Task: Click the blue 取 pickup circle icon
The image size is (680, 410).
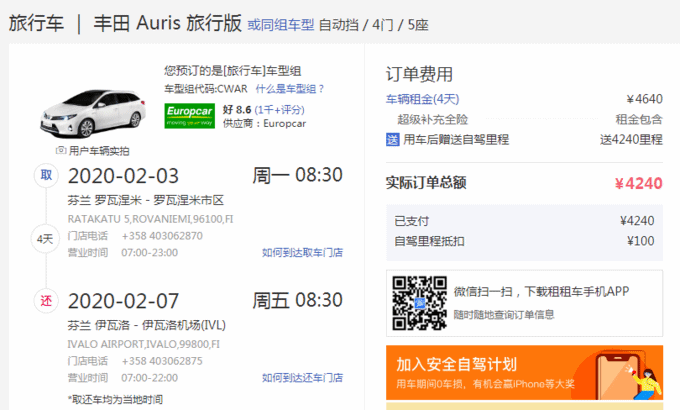Action: 46,175
